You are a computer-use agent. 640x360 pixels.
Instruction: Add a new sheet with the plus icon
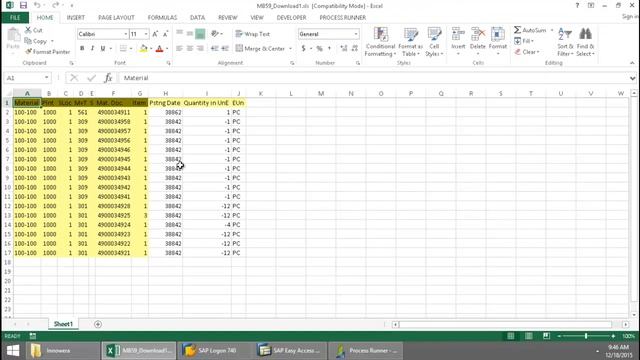[x=98, y=324]
